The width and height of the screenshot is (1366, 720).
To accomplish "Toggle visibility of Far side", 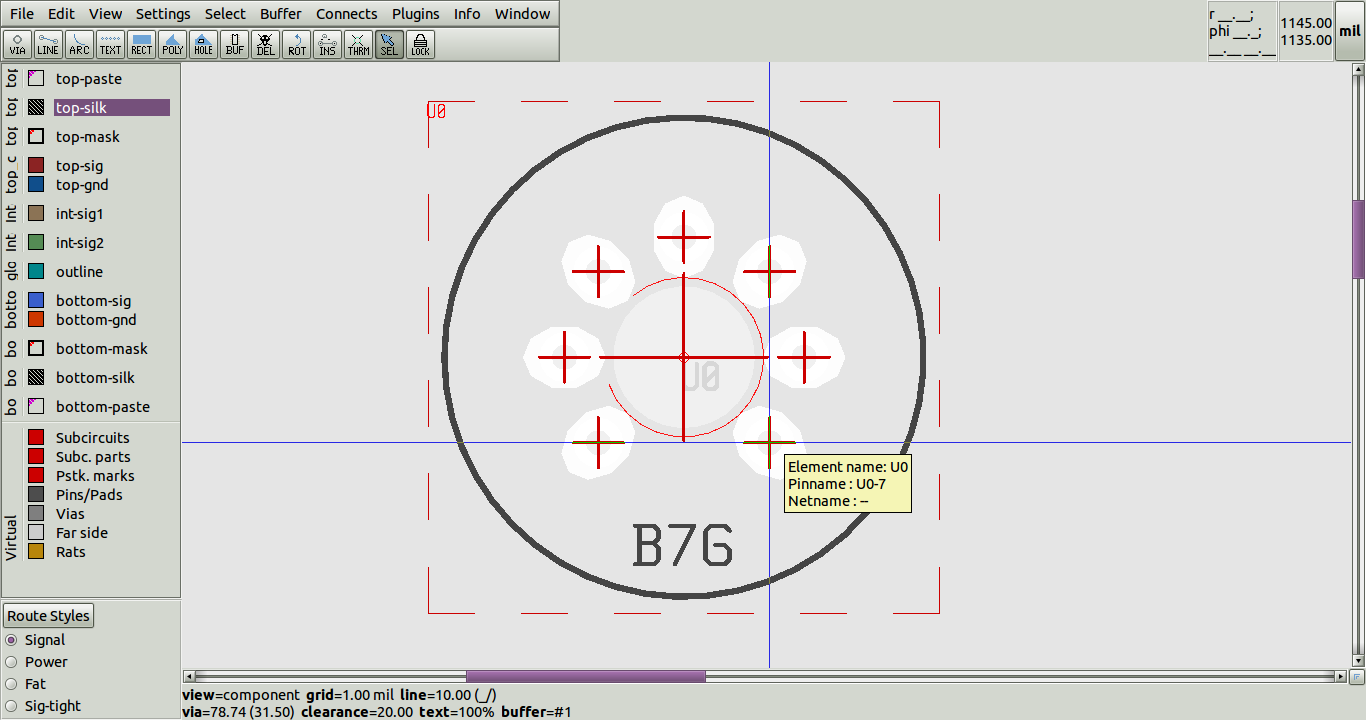I will pos(36,533).
